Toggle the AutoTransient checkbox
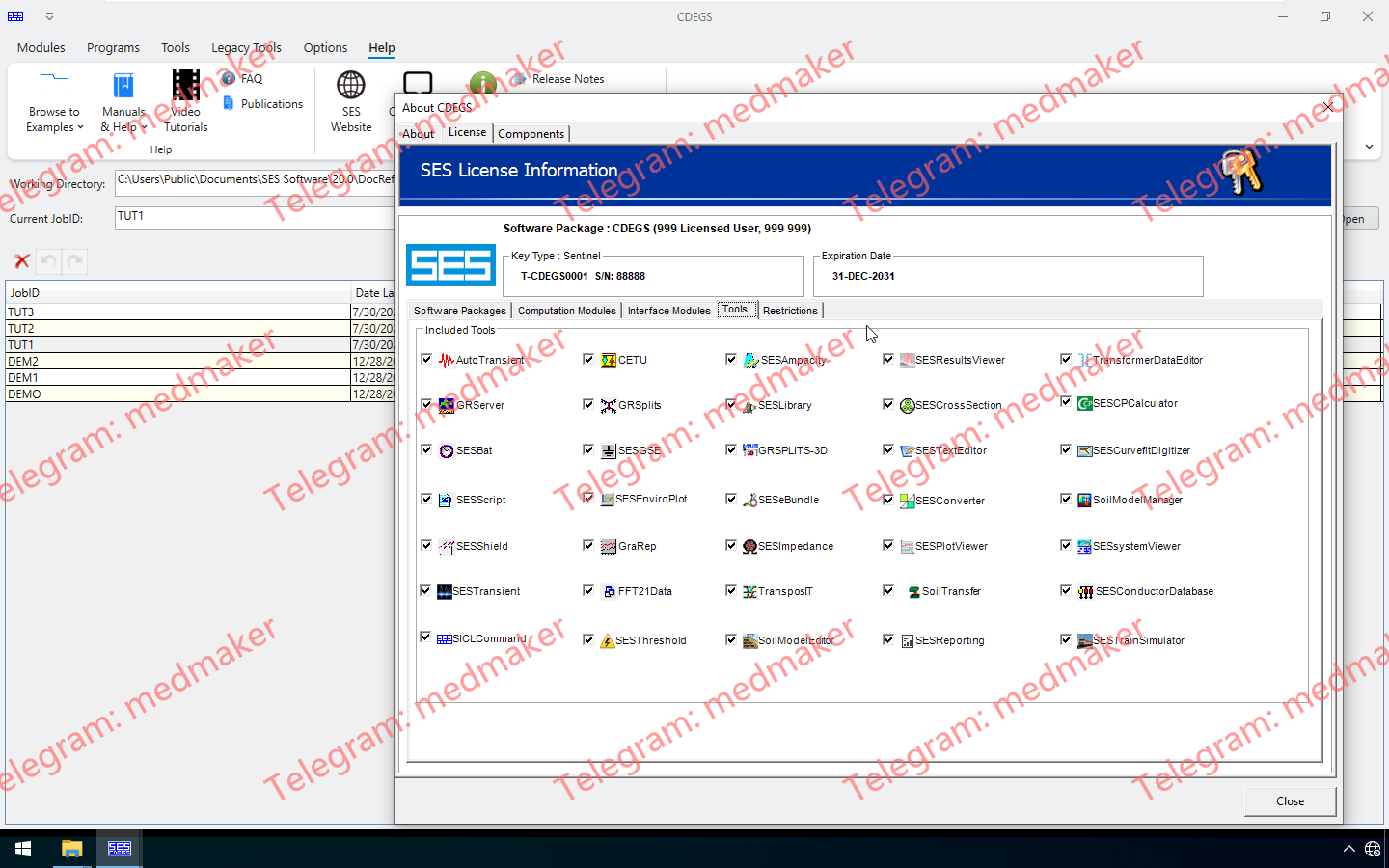Image resolution: width=1389 pixels, height=868 pixels. point(426,359)
